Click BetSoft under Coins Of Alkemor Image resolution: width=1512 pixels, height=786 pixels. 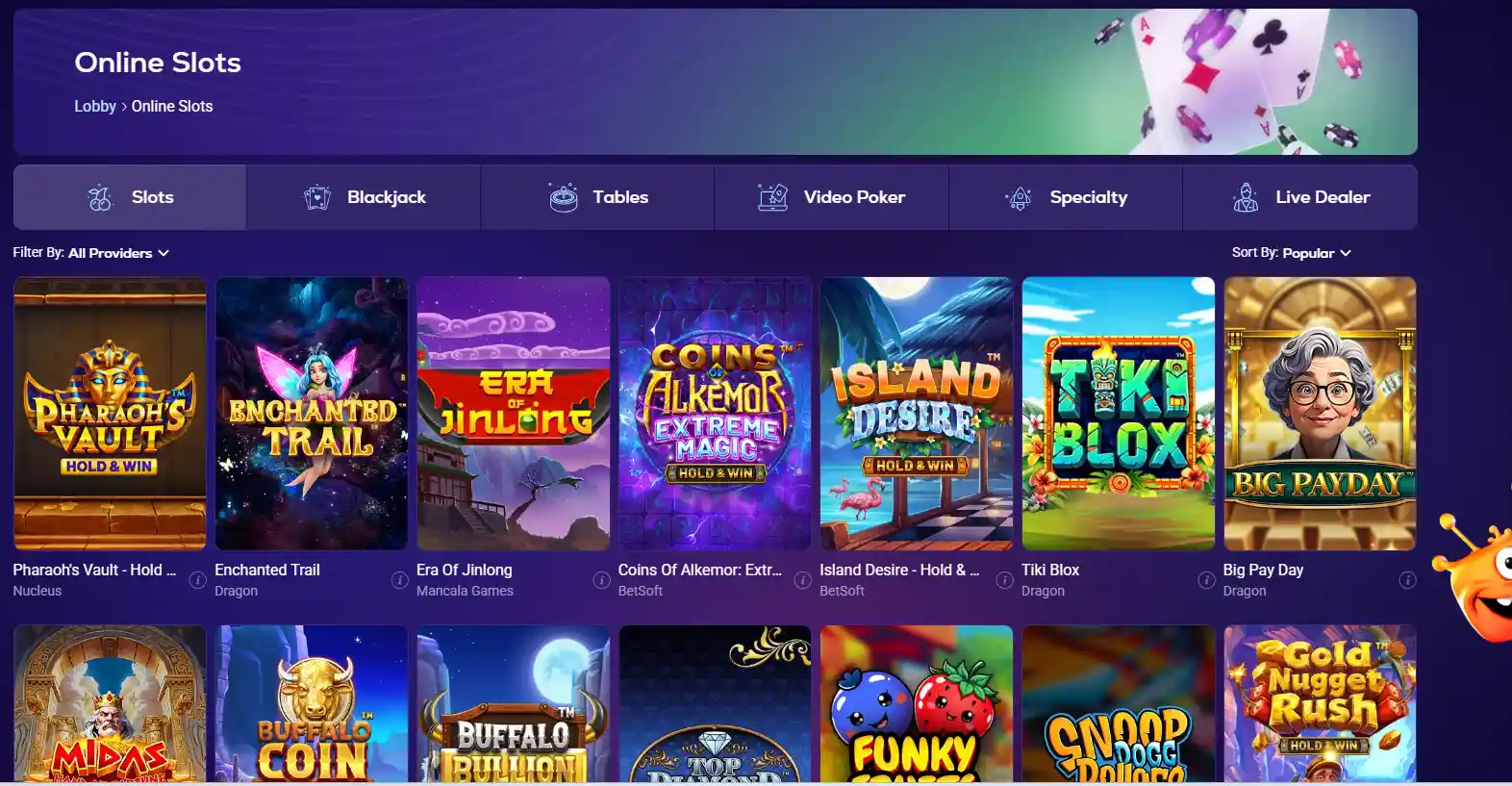pyautogui.click(x=641, y=591)
